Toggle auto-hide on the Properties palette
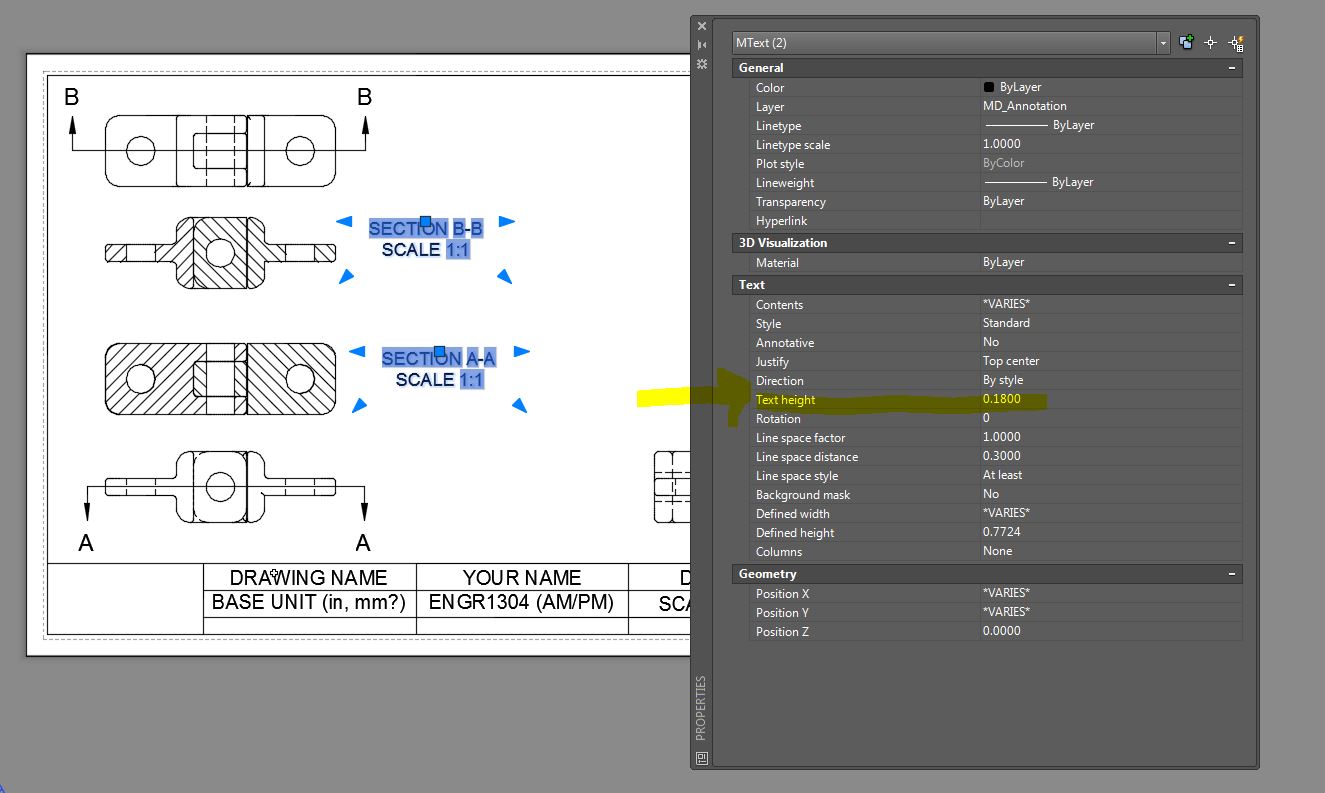The width and height of the screenshot is (1325, 793). 702,45
